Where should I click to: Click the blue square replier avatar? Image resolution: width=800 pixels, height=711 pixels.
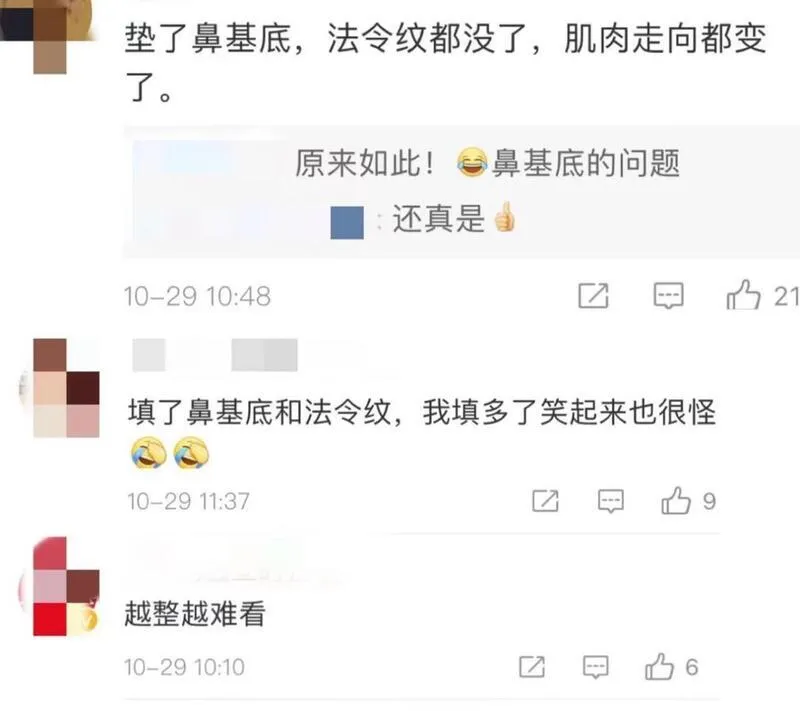point(347,222)
